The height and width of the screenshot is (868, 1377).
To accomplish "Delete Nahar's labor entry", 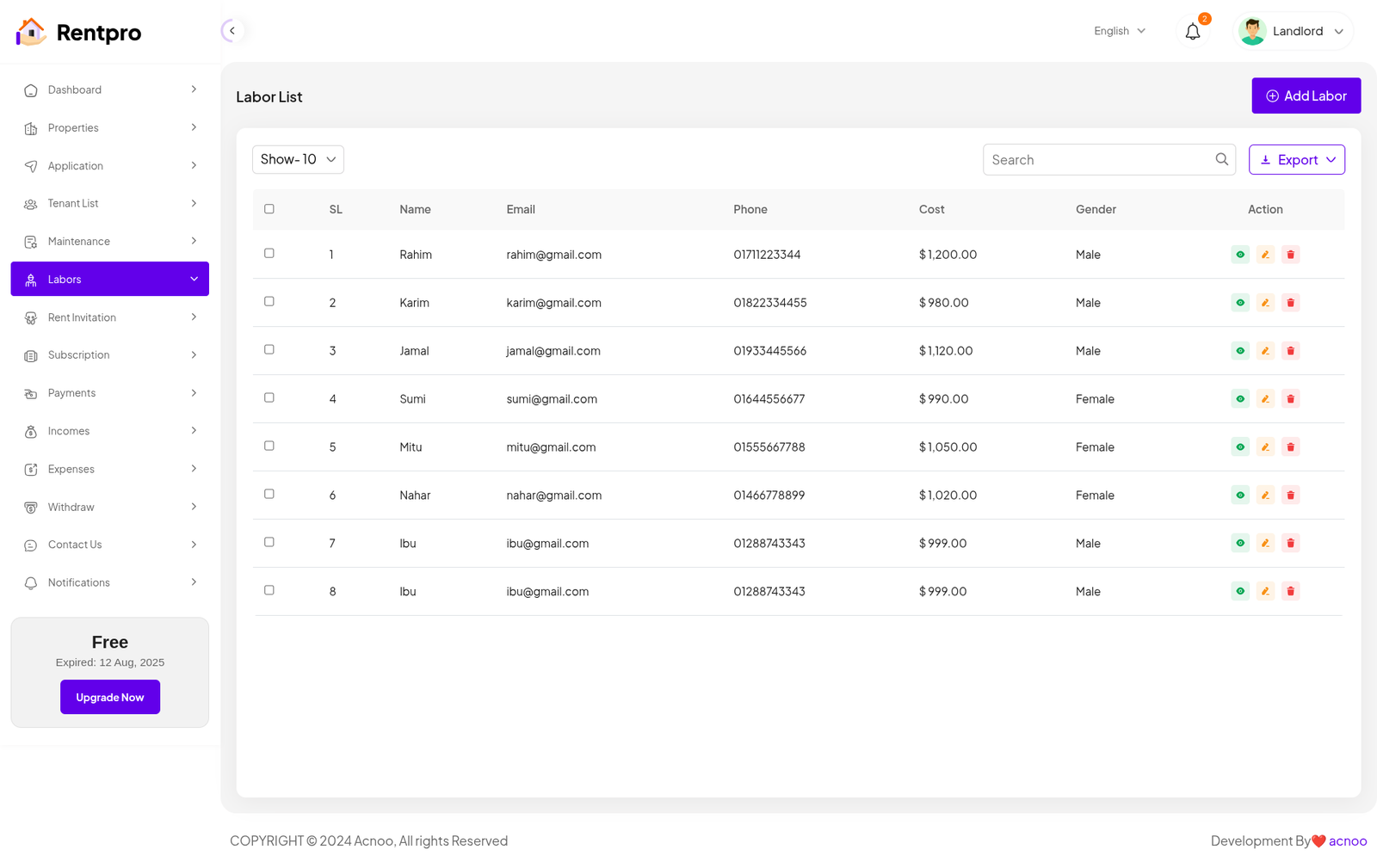I will (x=1290, y=496).
